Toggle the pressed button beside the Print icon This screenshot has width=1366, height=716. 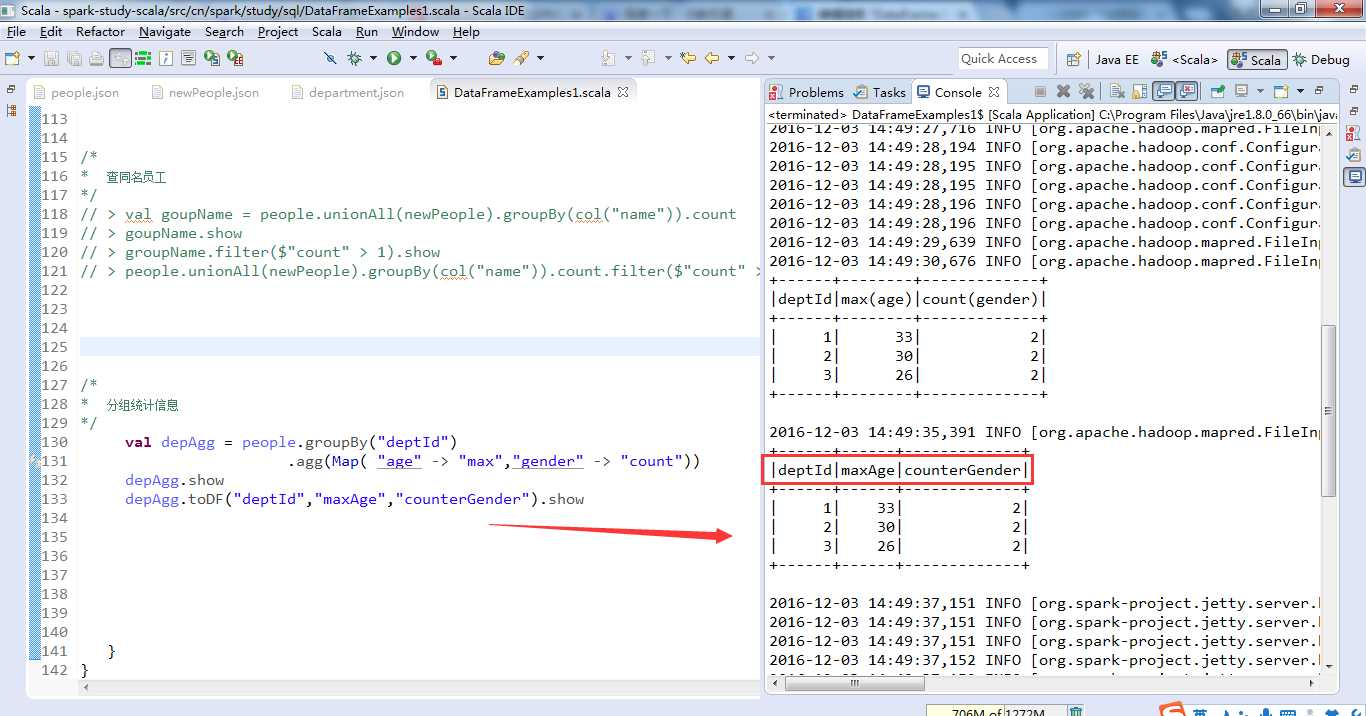(x=120, y=58)
